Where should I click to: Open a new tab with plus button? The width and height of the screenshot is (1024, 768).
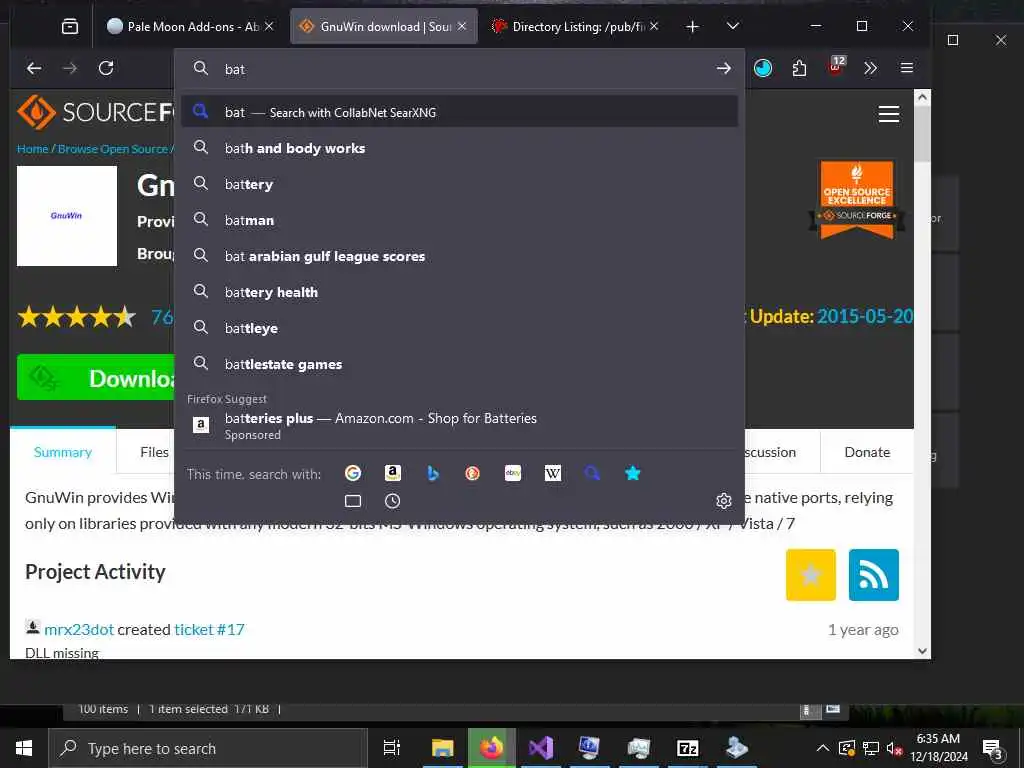tap(693, 26)
